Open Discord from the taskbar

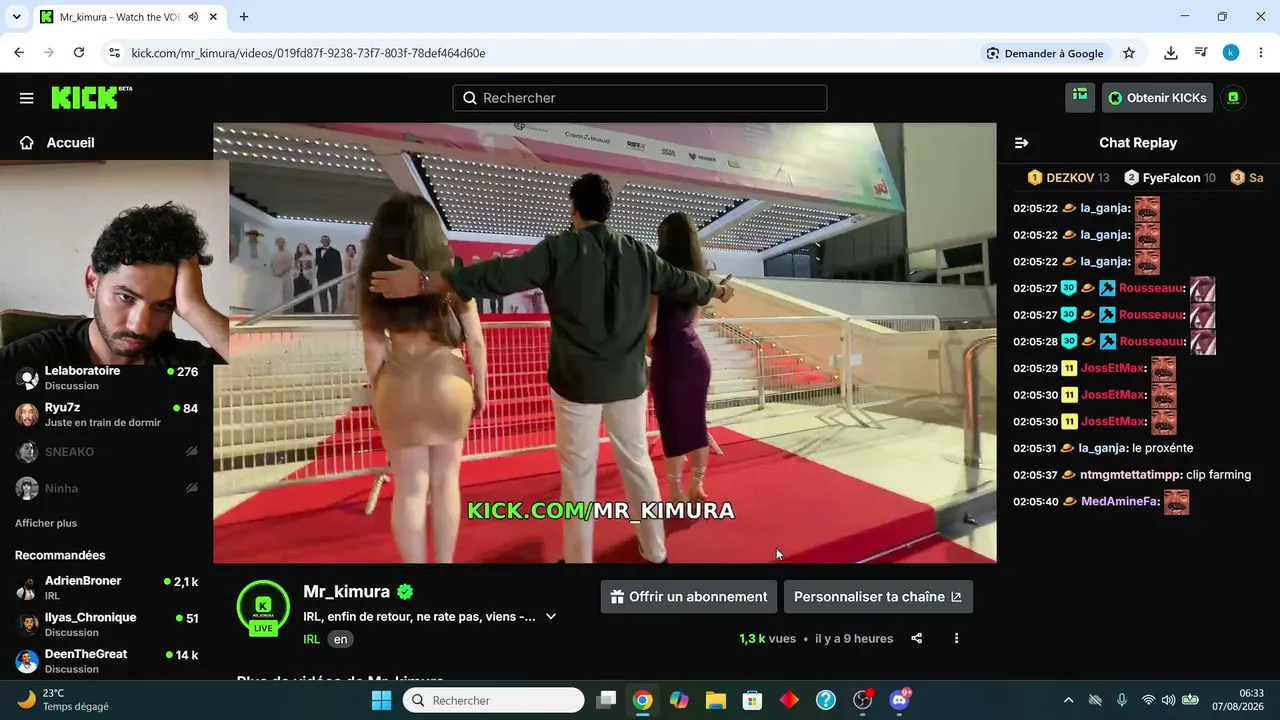pos(899,700)
